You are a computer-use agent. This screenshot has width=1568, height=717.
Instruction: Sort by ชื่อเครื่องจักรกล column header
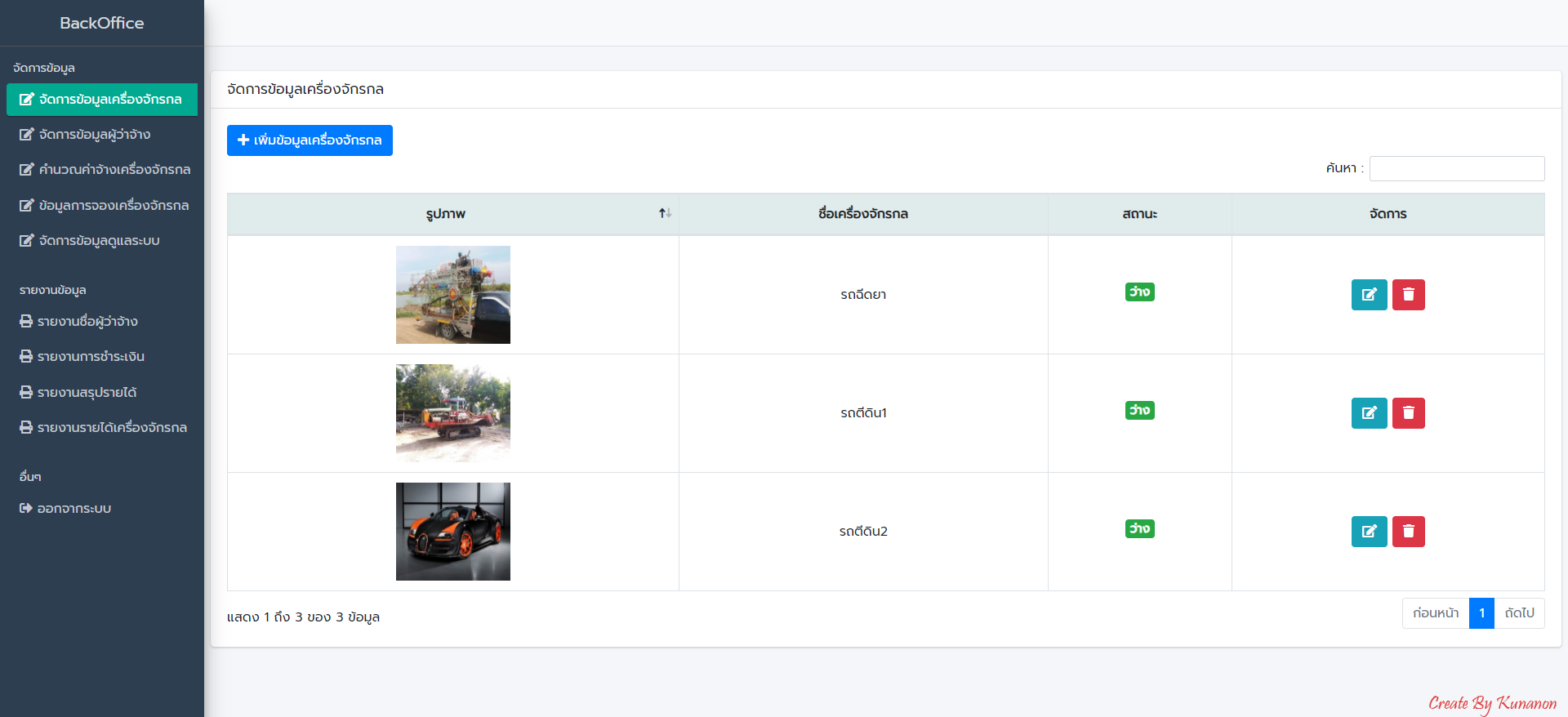click(x=862, y=214)
